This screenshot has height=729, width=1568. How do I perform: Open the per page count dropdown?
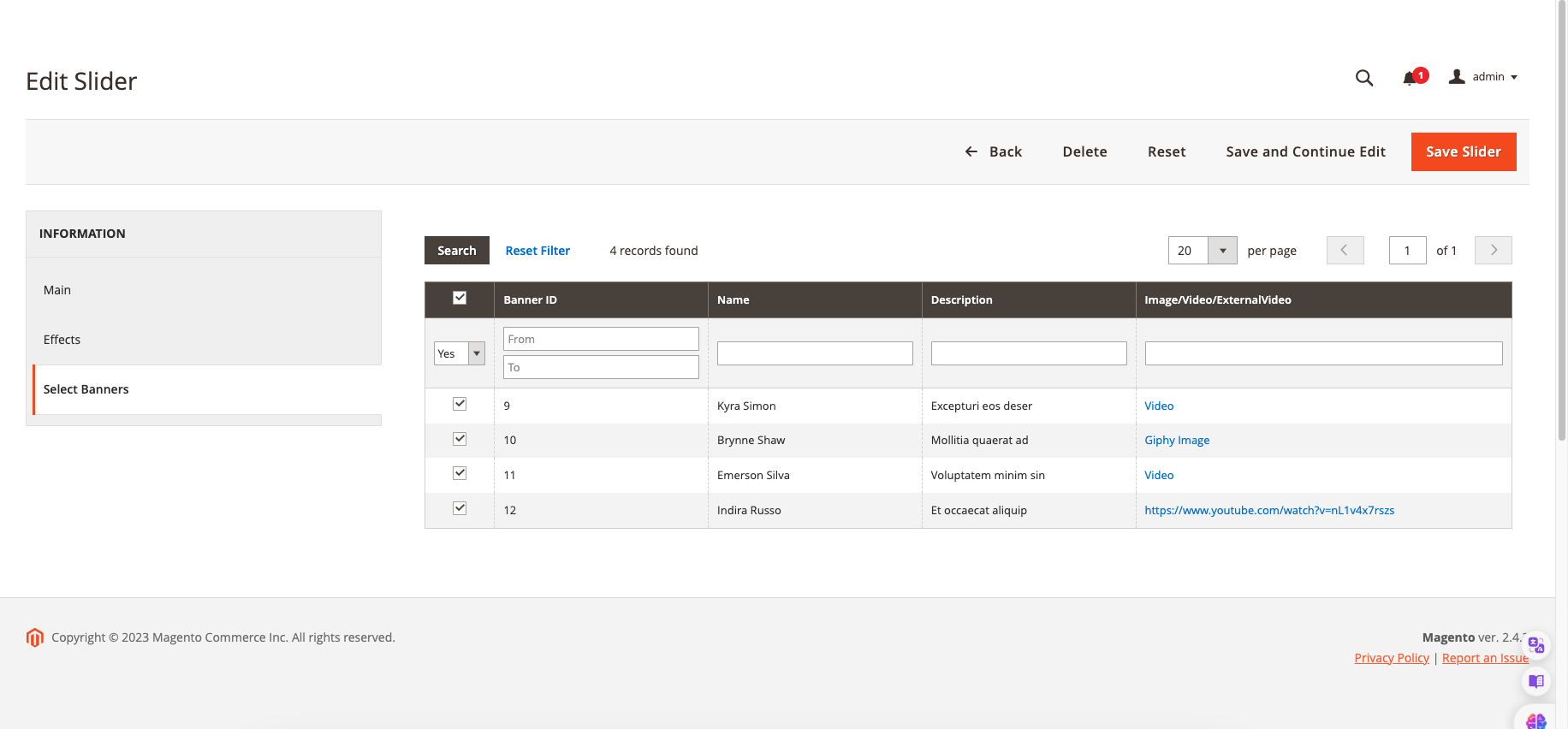pos(1203,250)
